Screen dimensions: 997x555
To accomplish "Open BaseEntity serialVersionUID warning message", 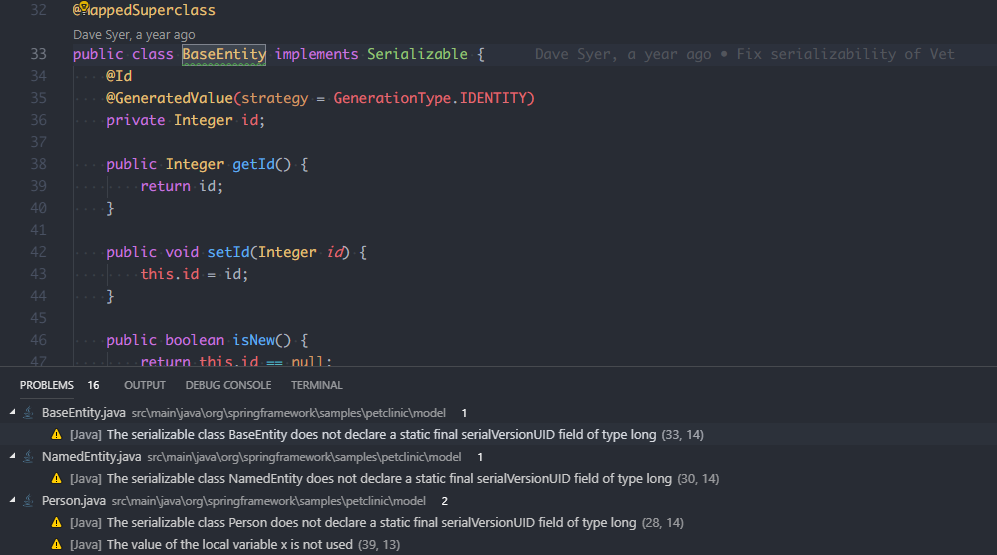I will pyautogui.click(x=382, y=435).
